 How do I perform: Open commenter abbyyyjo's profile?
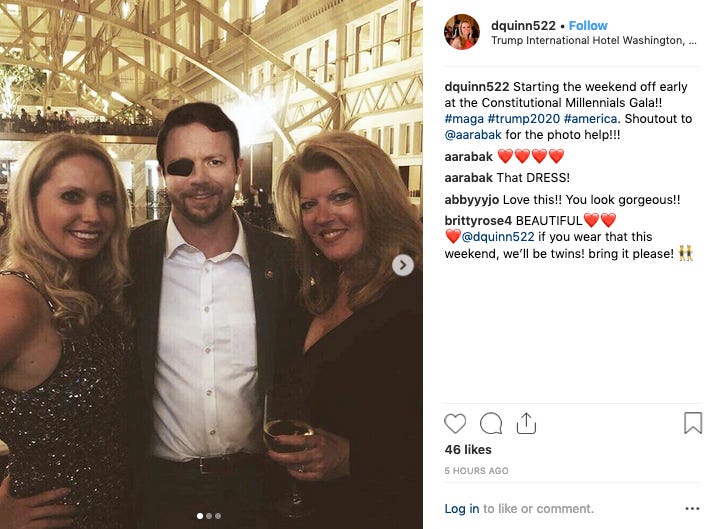click(471, 200)
